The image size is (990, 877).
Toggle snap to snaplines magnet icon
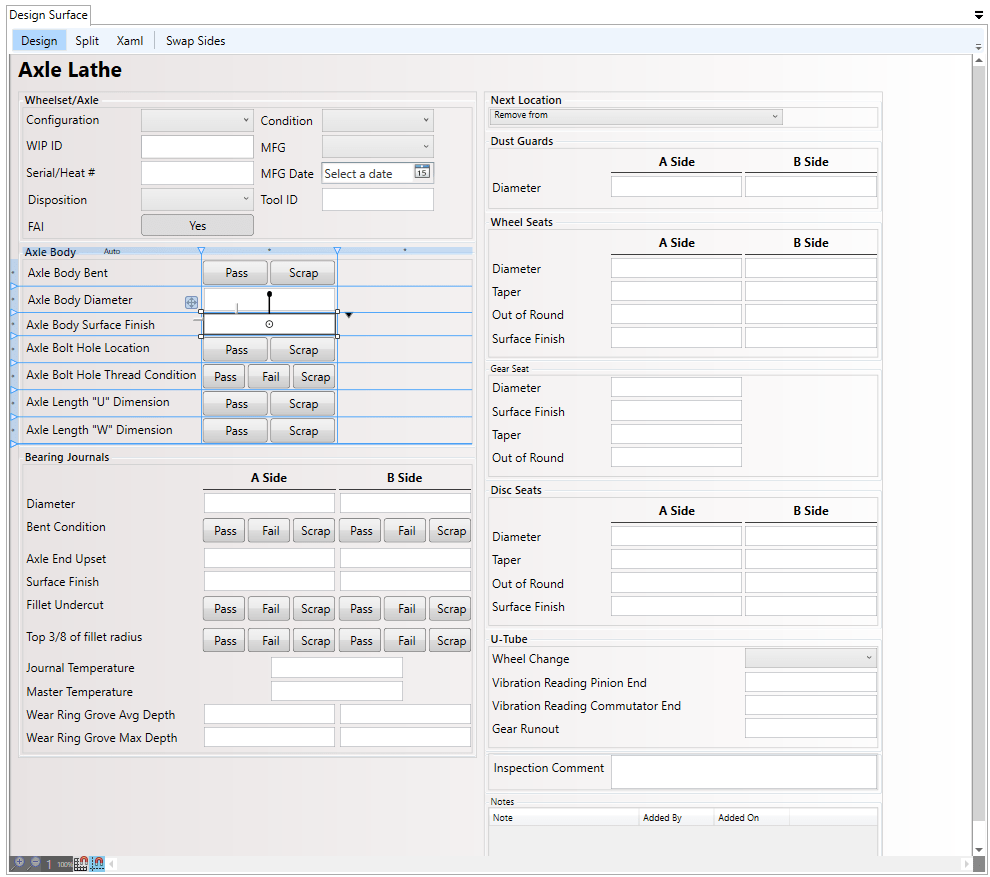97,864
